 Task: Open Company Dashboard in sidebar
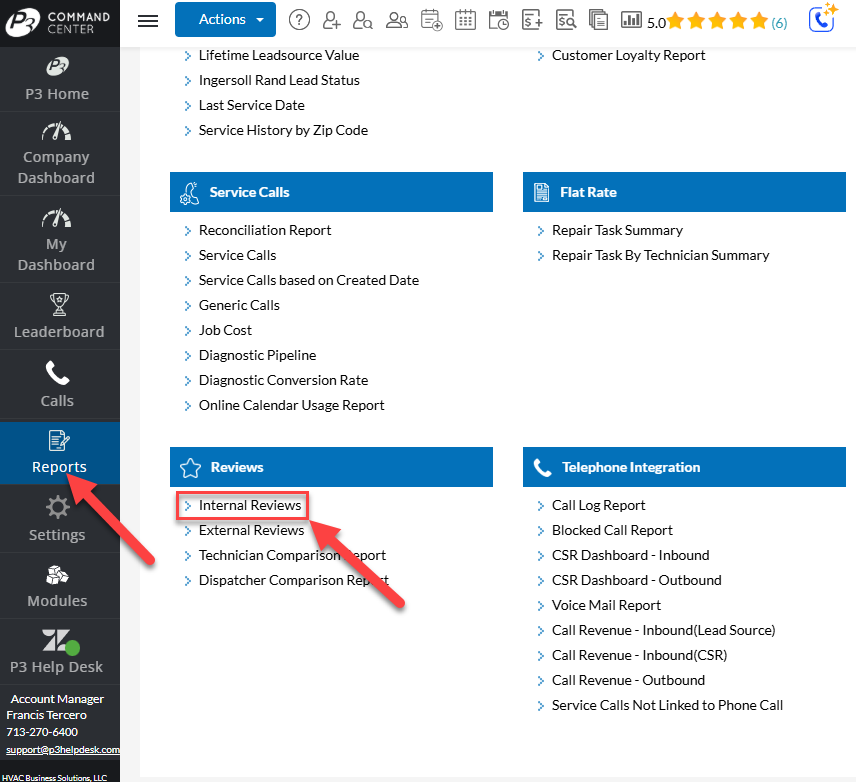click(56, 154)
